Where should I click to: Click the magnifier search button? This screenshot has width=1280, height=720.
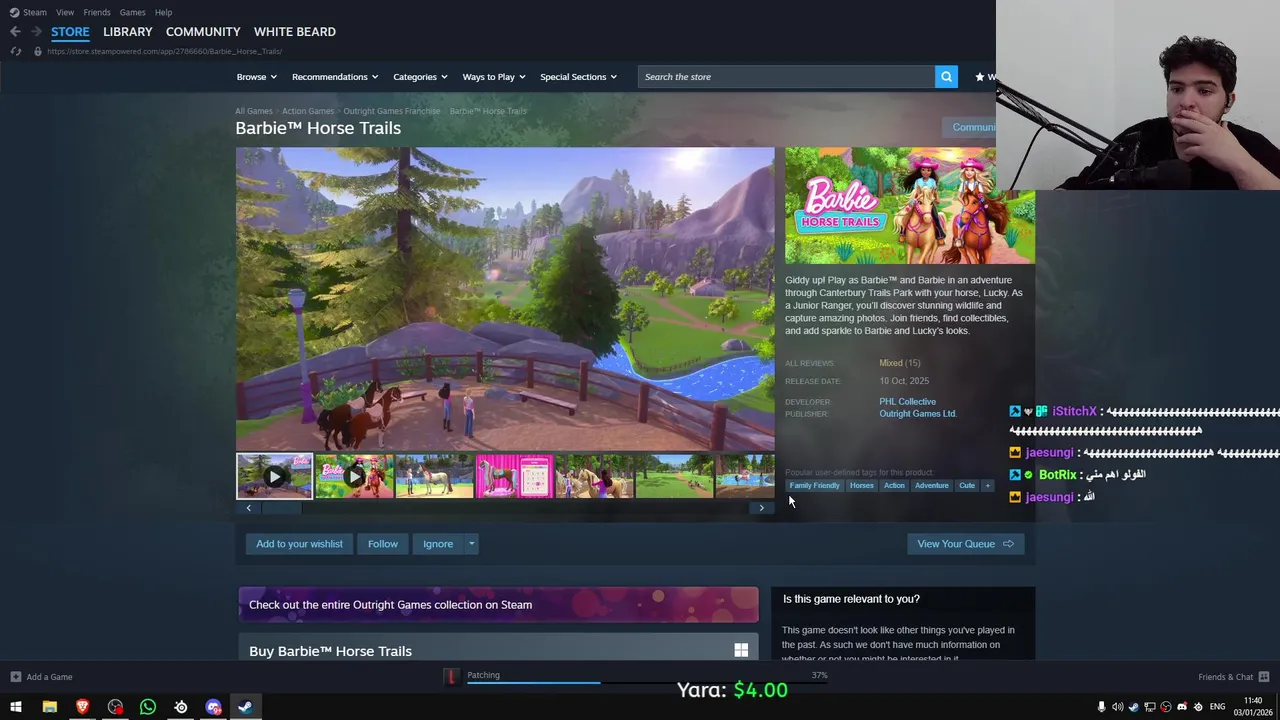pos(946,77)
